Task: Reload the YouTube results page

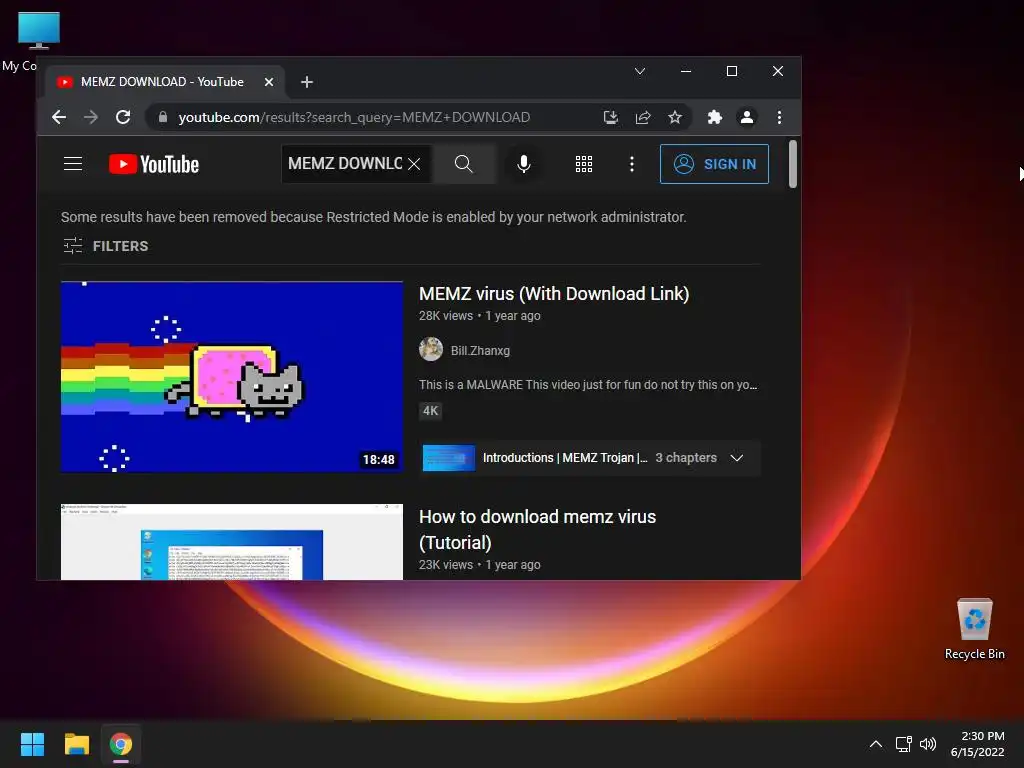Action: (123, 118)
